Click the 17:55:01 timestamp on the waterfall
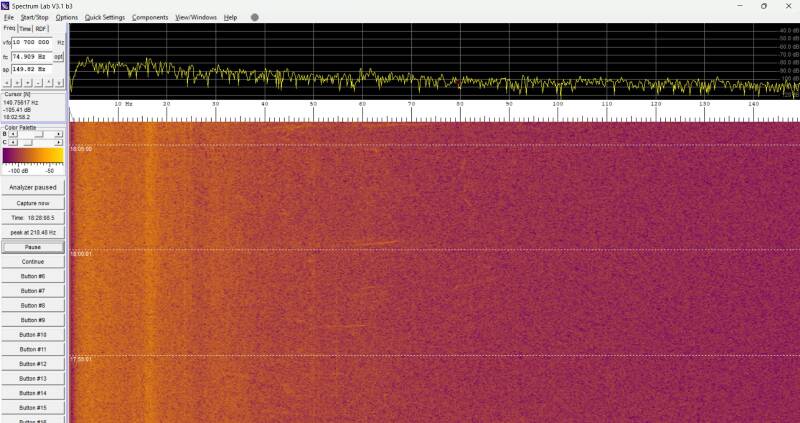 click(x=81, y=359)
